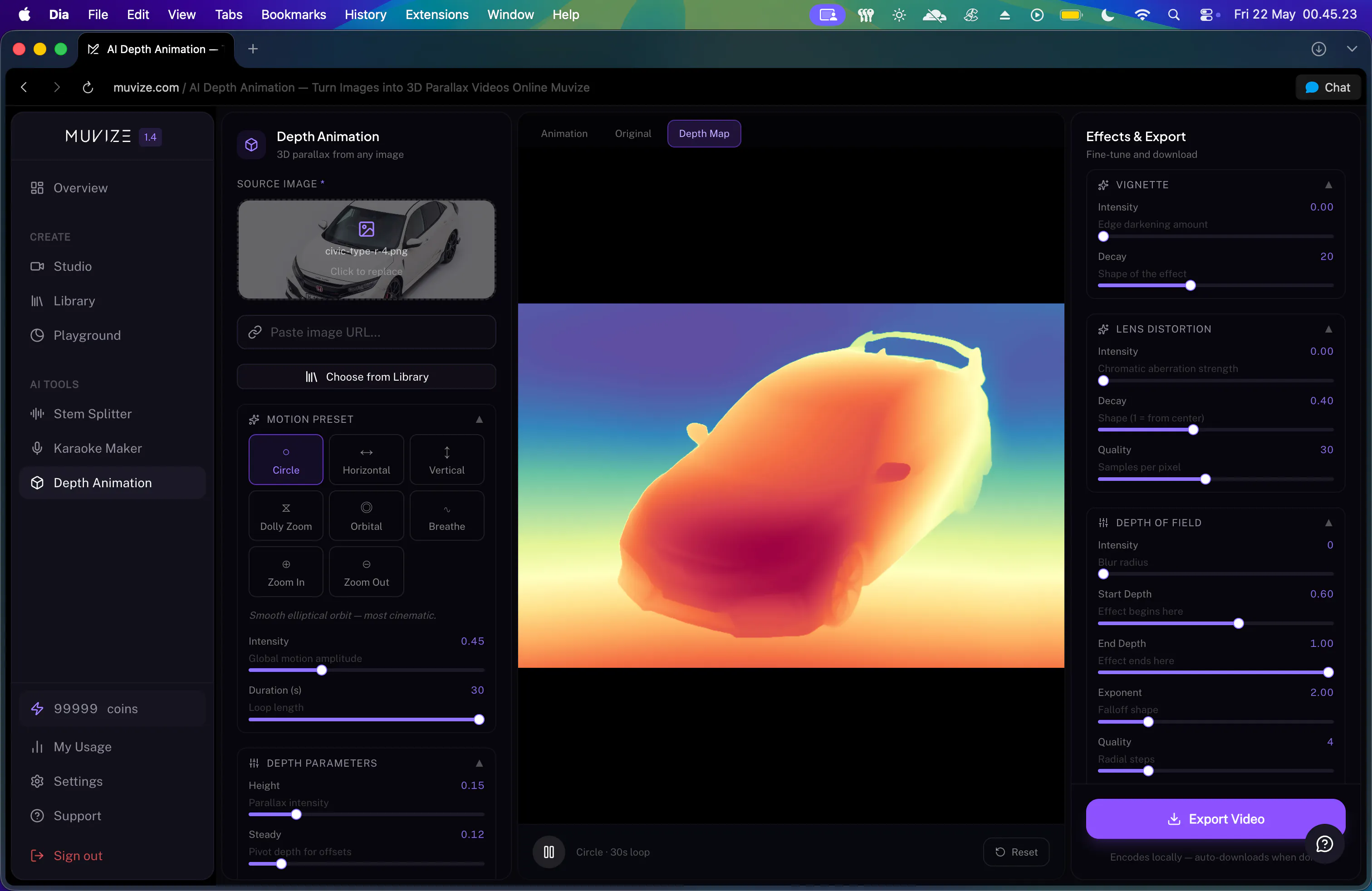Click the Wi-Fi menu bar icon

click(1142, 15)
